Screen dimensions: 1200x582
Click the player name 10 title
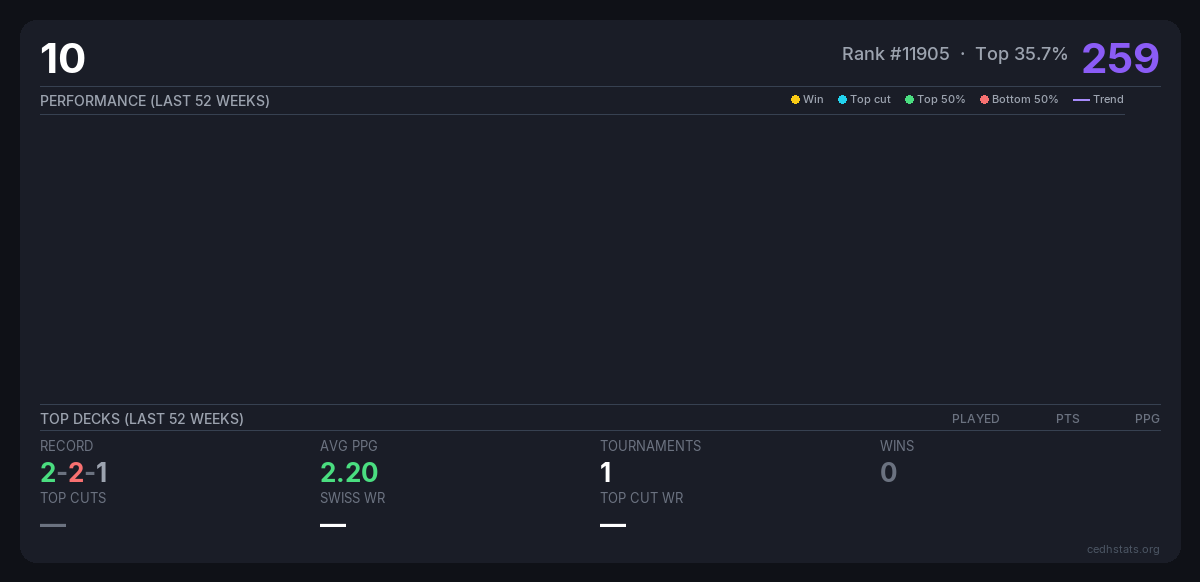pyautogui.click(x=63, y=59)
